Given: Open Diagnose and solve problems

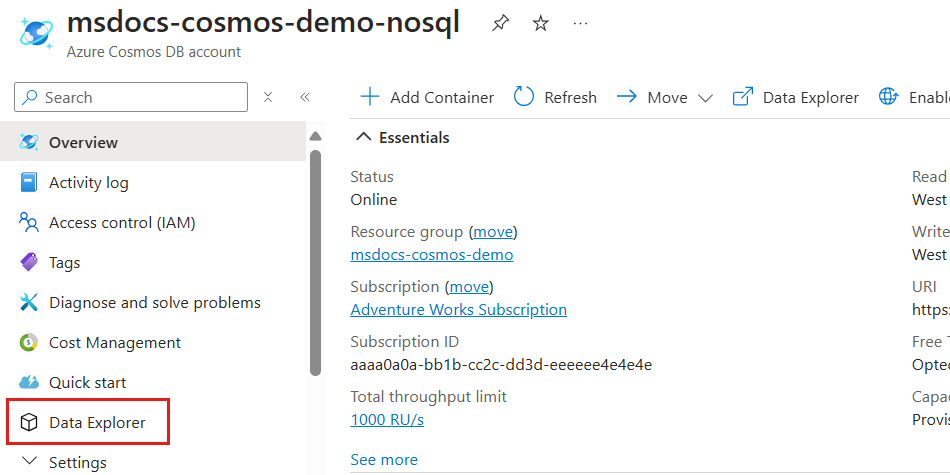Looking at the screenshot, I should [x=154, y=302].
